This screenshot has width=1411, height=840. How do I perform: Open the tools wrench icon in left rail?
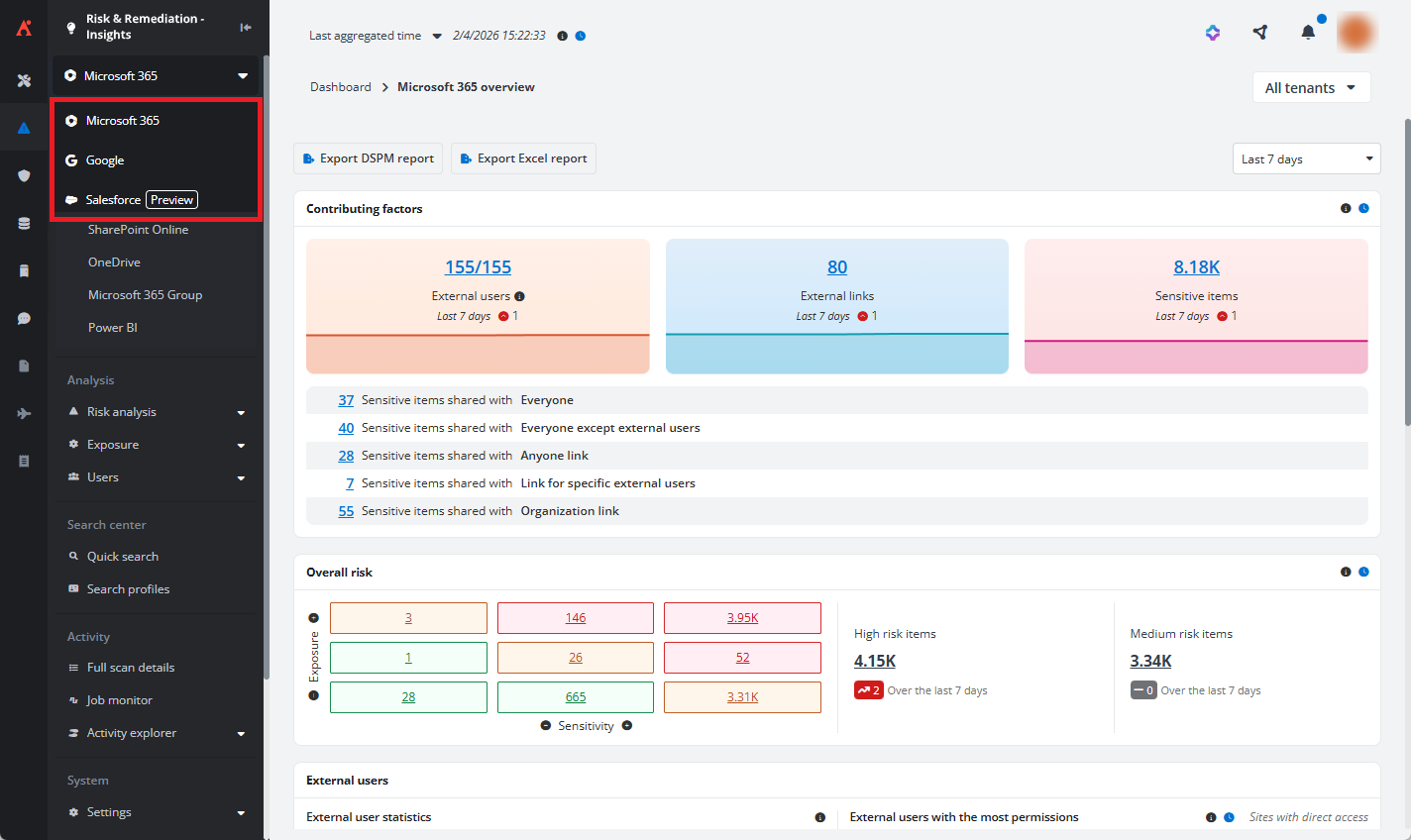(x=24, y=80)
